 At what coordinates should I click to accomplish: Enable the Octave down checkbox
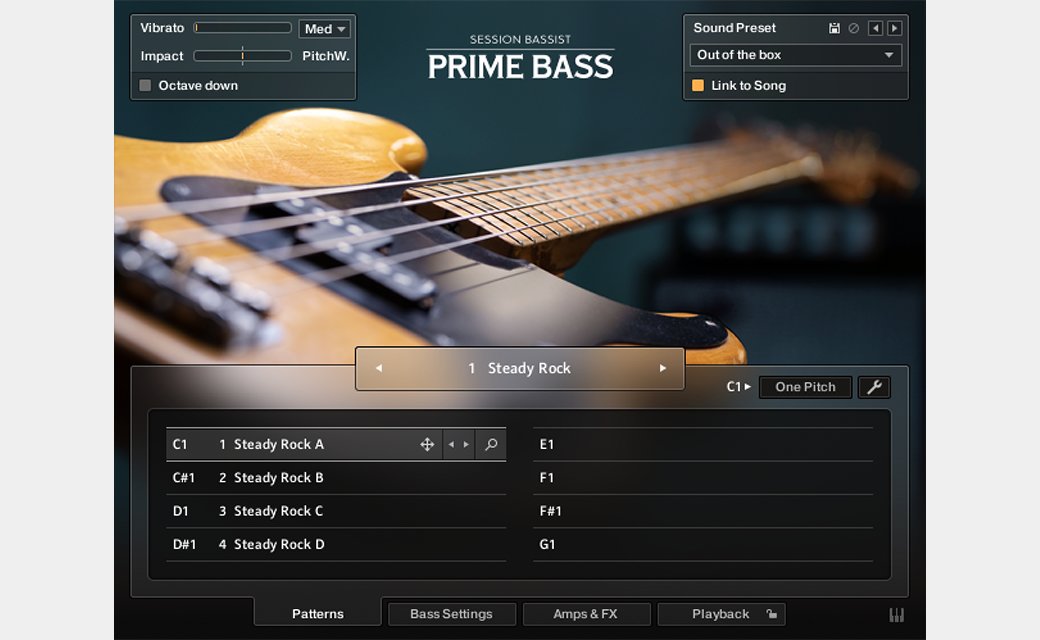click(x=145, y=86)
